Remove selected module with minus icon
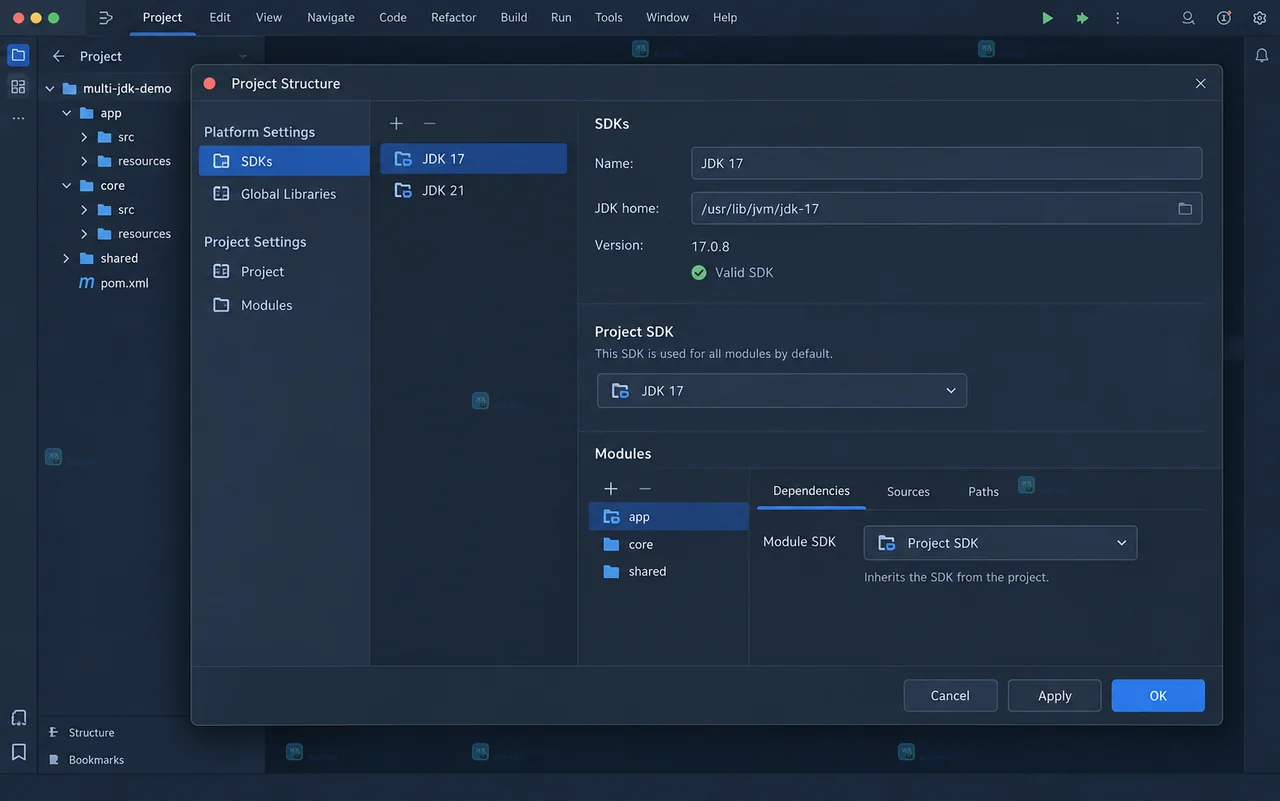Viewport: 1280px width, 801px height. (x=644, y=488)
